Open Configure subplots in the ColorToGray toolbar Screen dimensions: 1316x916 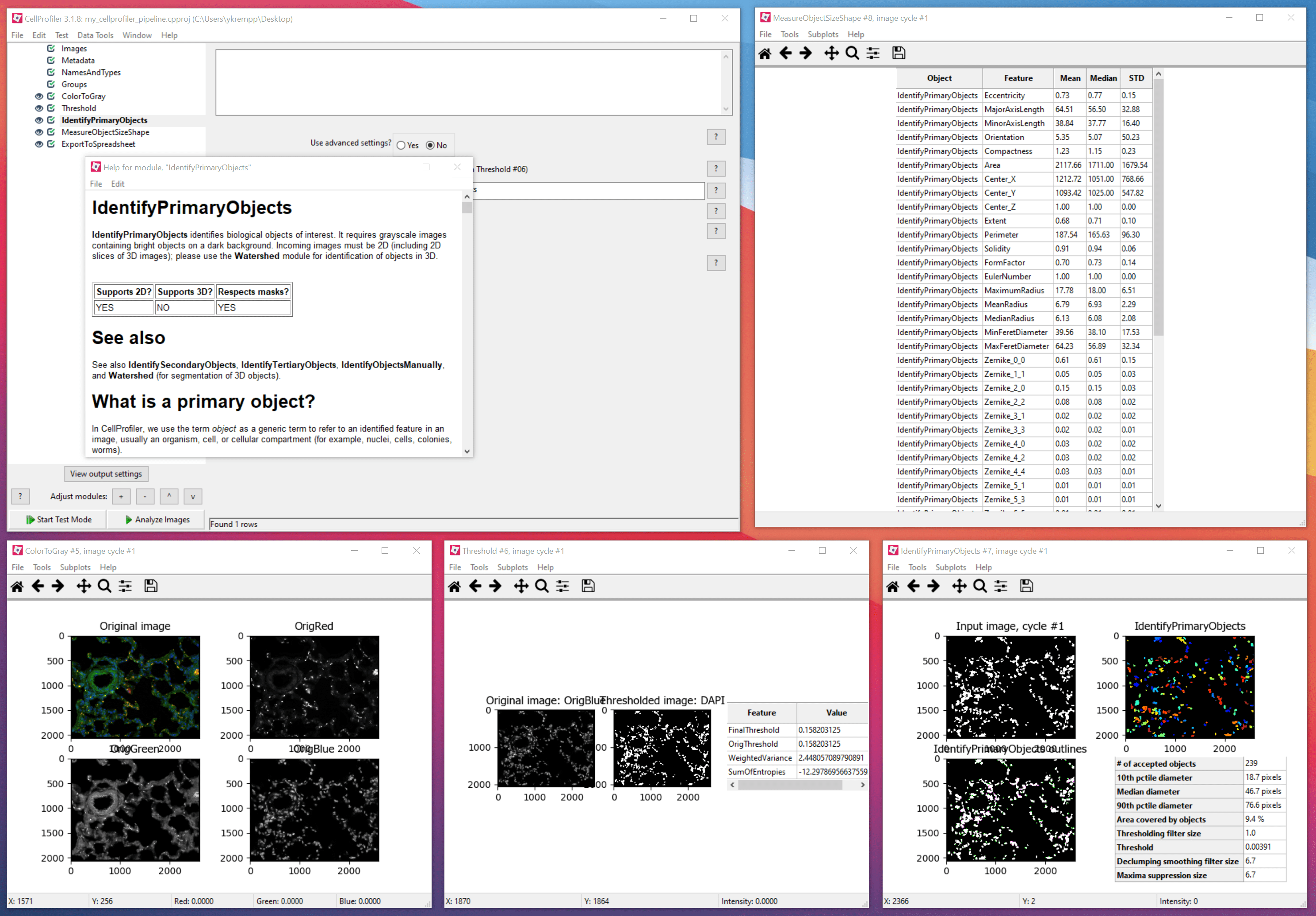[x=125, y=586]
